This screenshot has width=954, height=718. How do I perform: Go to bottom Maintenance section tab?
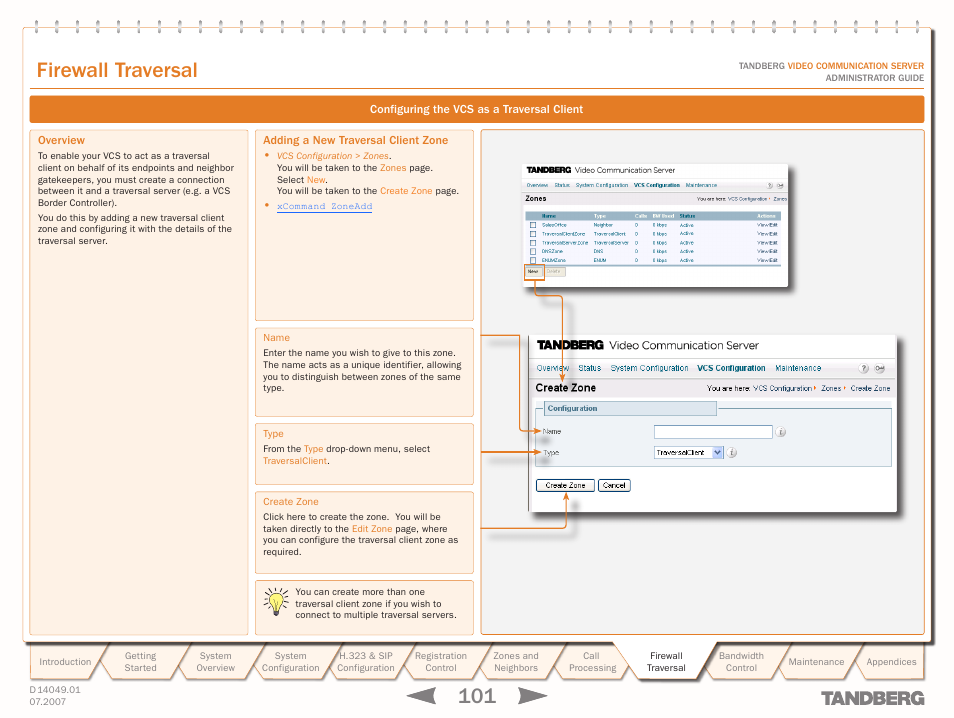(x=816, y=662)
